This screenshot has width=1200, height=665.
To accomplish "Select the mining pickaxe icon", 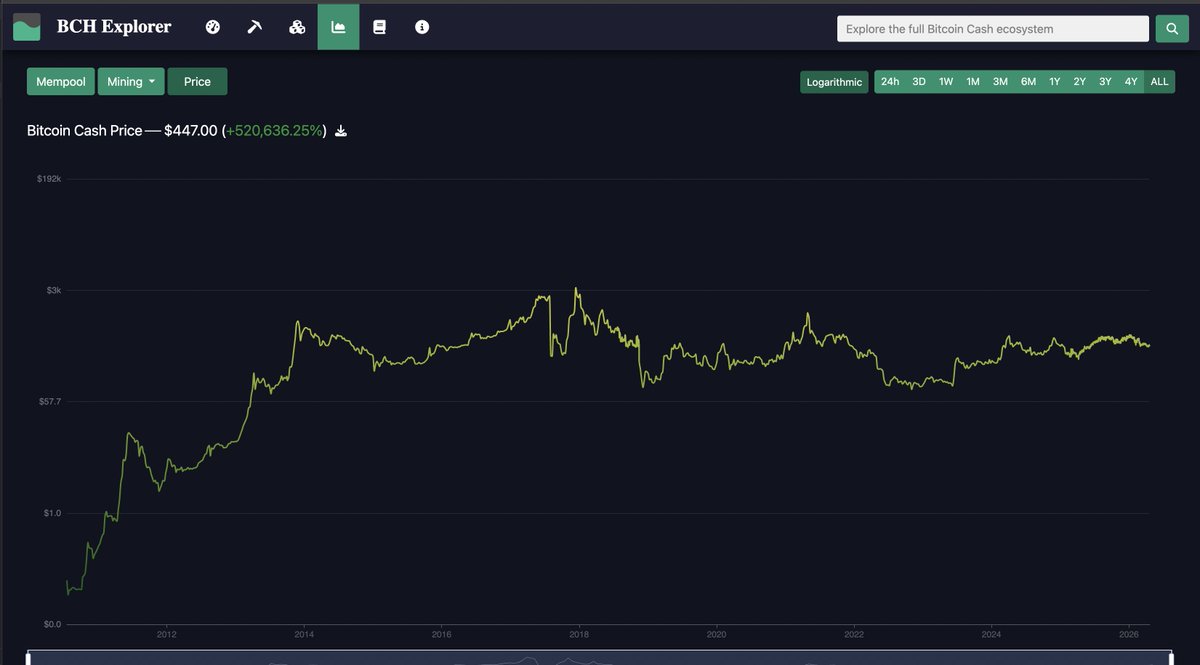I will tap(254, 27).
